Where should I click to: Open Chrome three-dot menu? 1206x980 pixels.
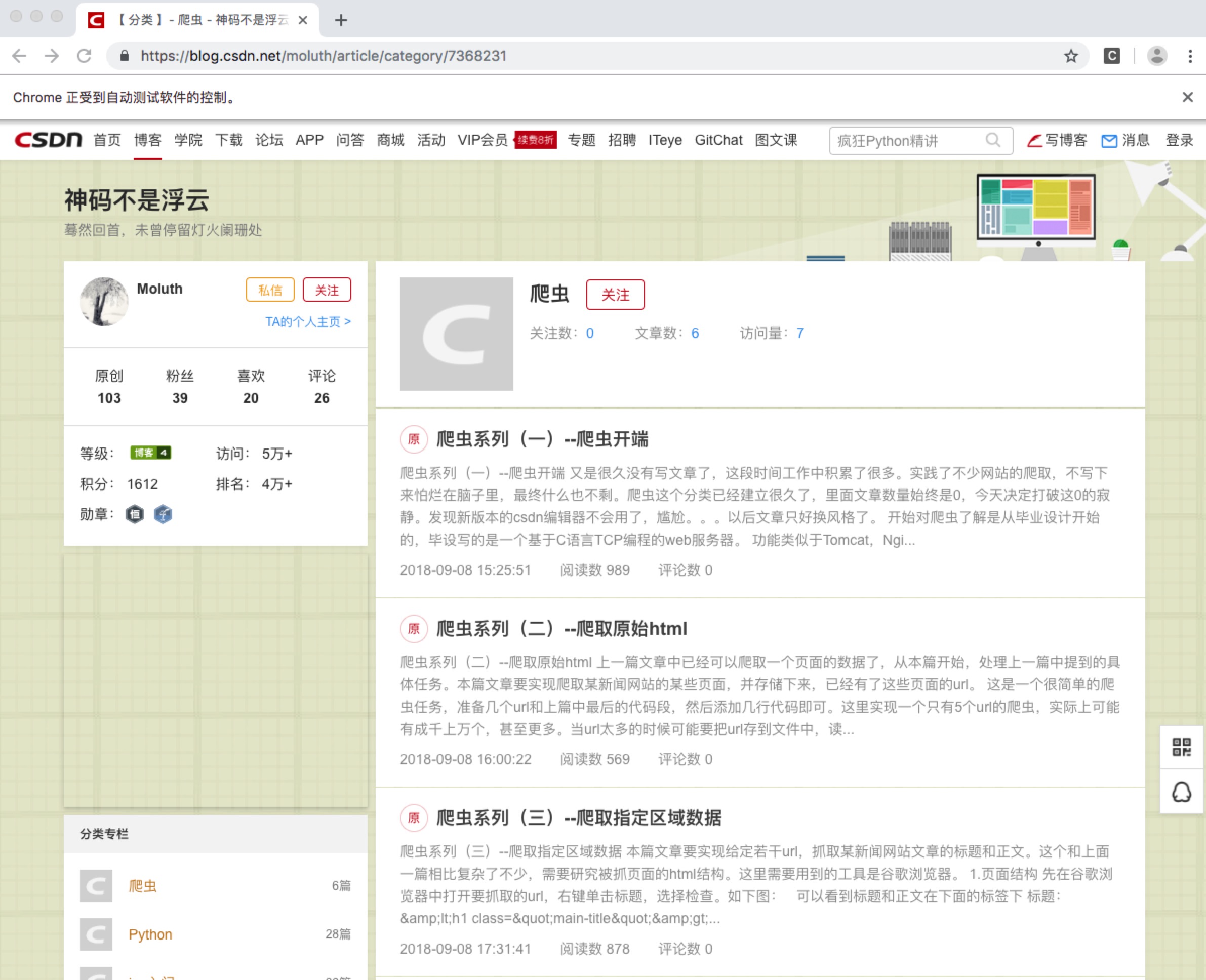coord(1190,56)
